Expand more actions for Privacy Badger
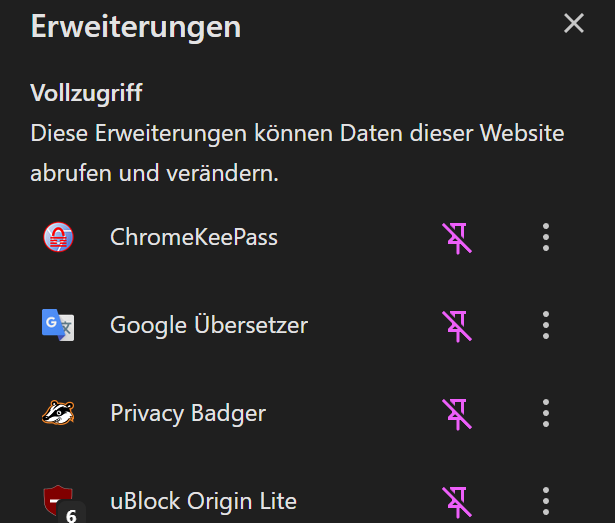Image resolution: width=615 pixels, height=523 pixels. coord(546,413)
